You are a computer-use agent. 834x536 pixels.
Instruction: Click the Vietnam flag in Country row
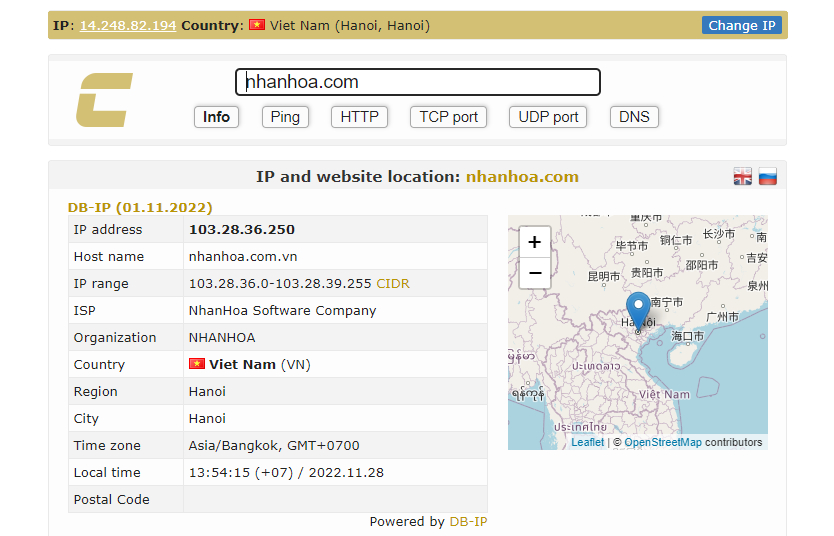click(x=197, y=364)
